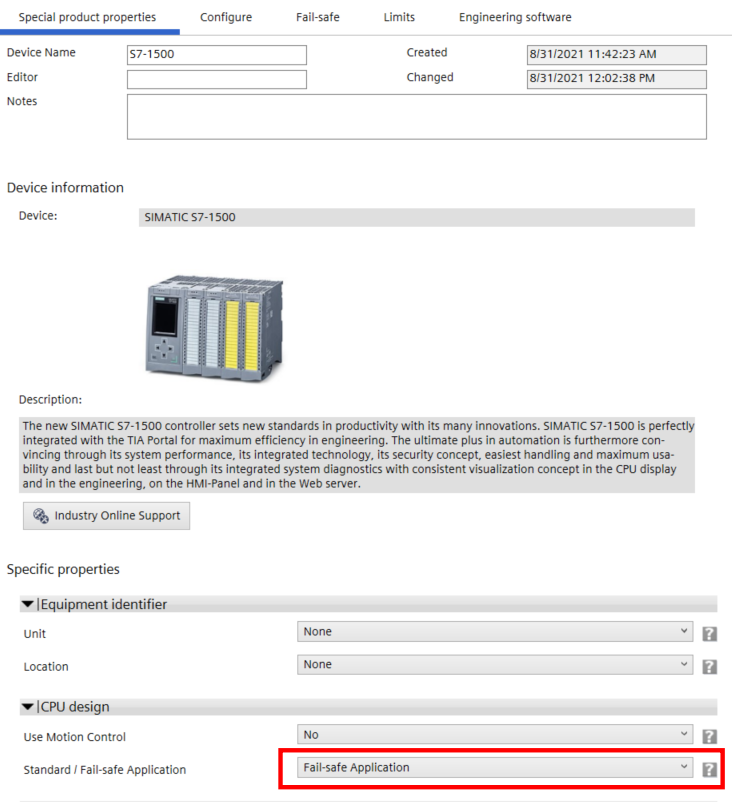Click the Device information heading

[65, 188]
